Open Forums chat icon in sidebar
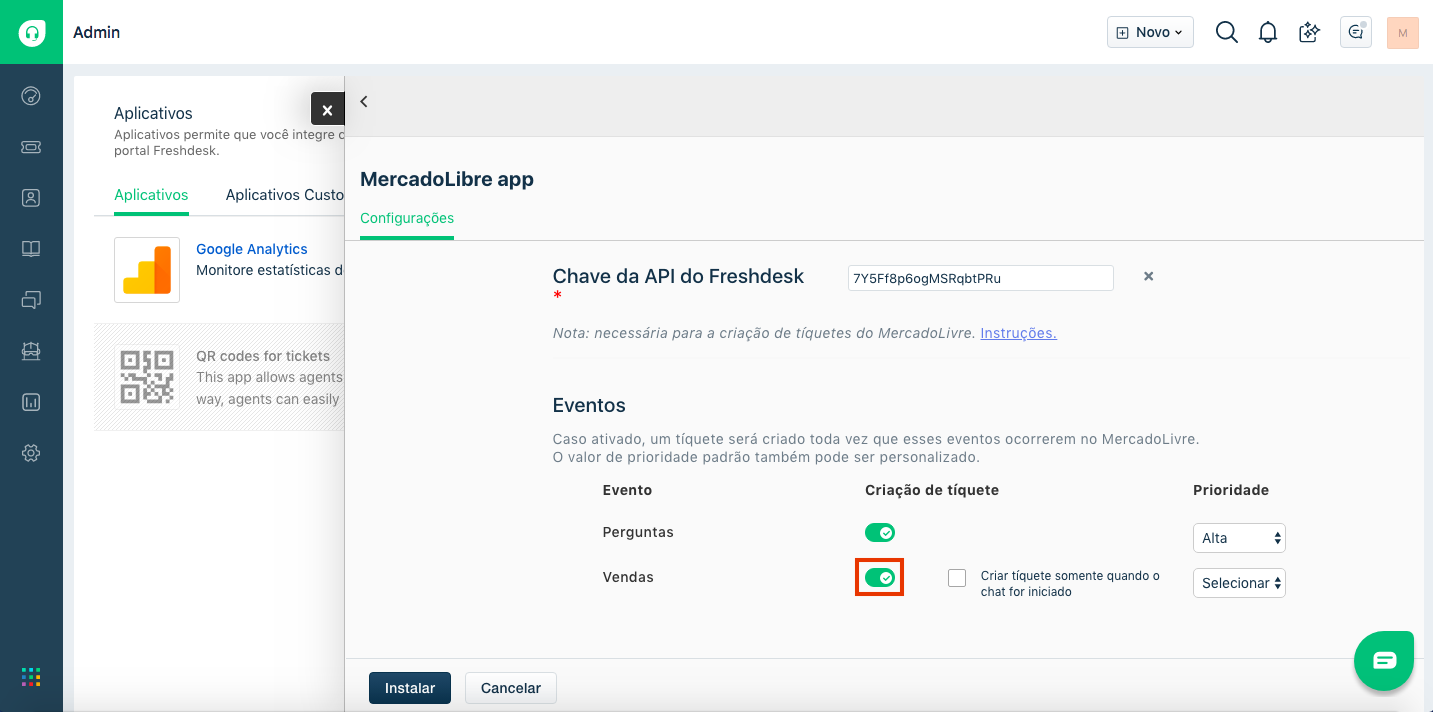 (31, 299)
